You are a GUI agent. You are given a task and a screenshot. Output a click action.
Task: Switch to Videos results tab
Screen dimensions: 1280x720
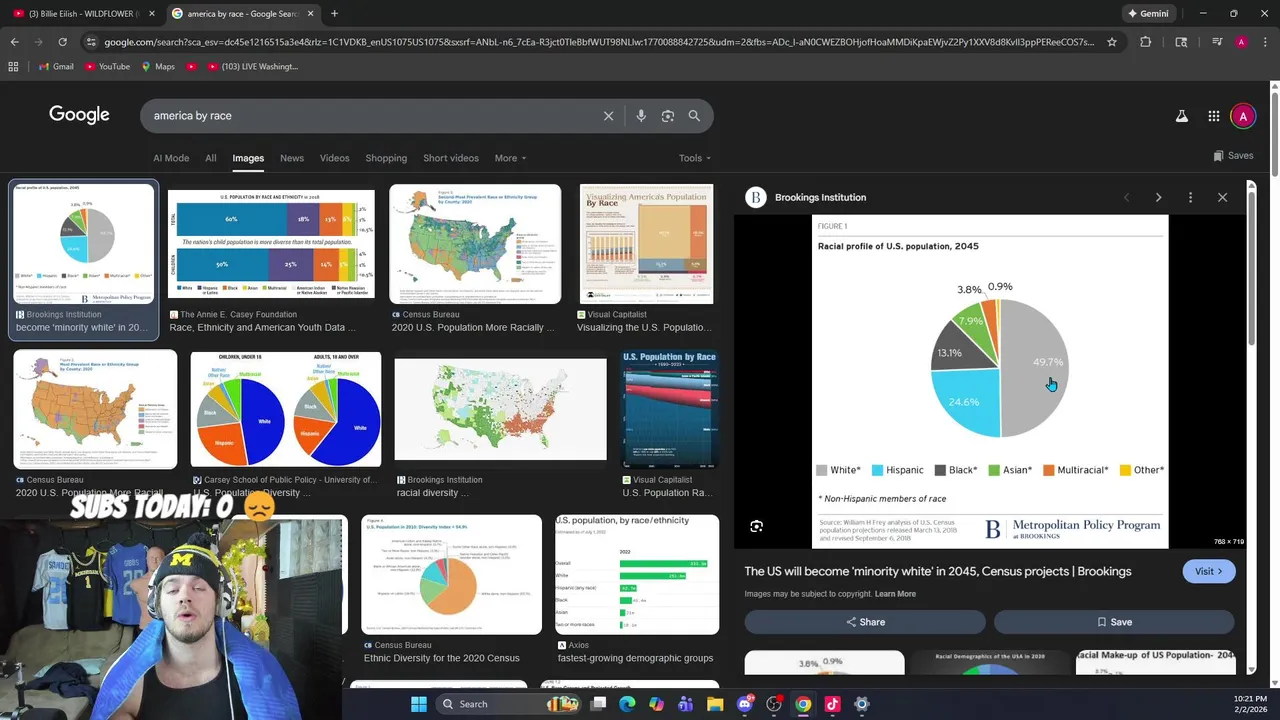(334, 158)
